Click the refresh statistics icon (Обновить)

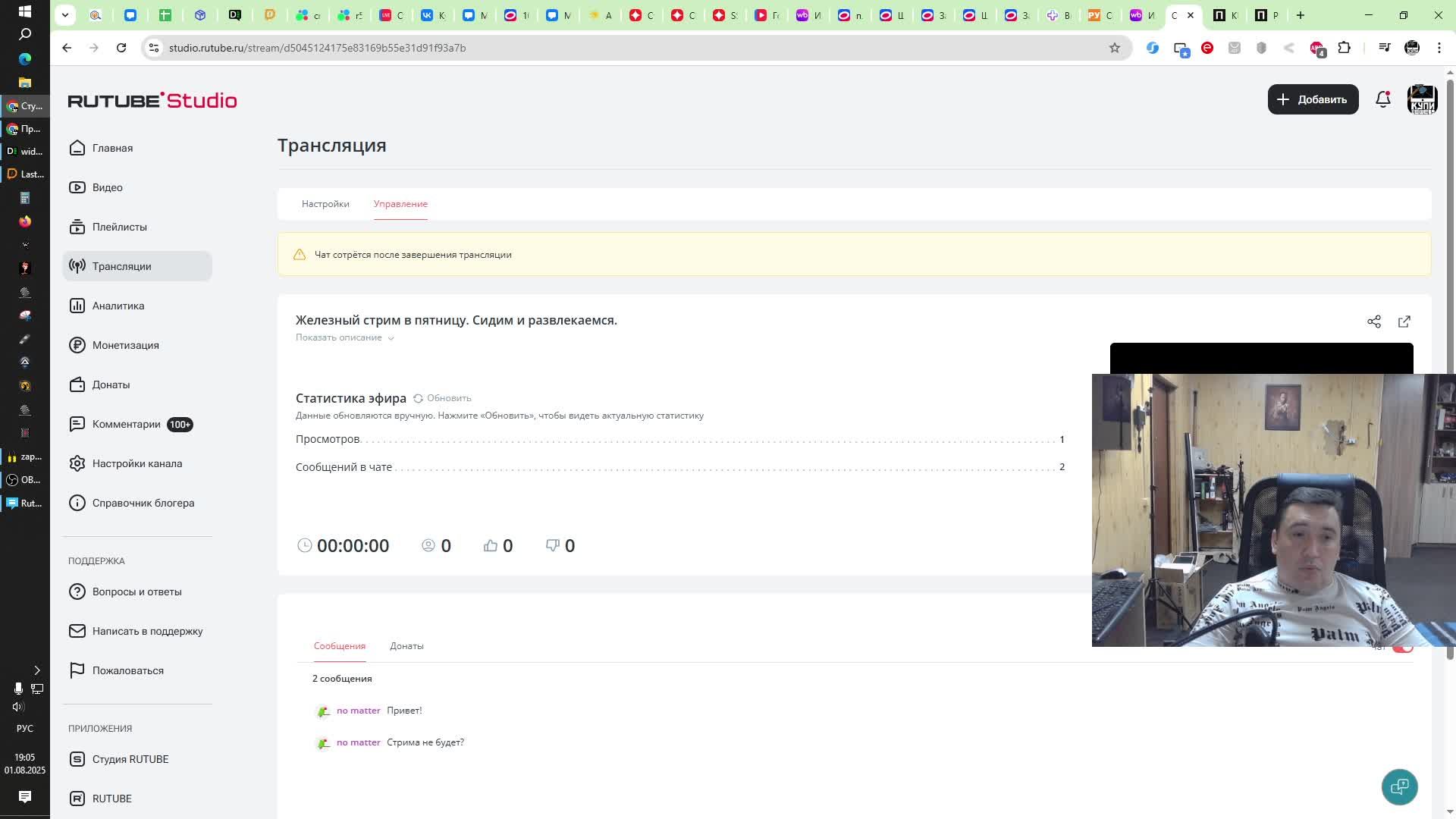tap(419, 398)
